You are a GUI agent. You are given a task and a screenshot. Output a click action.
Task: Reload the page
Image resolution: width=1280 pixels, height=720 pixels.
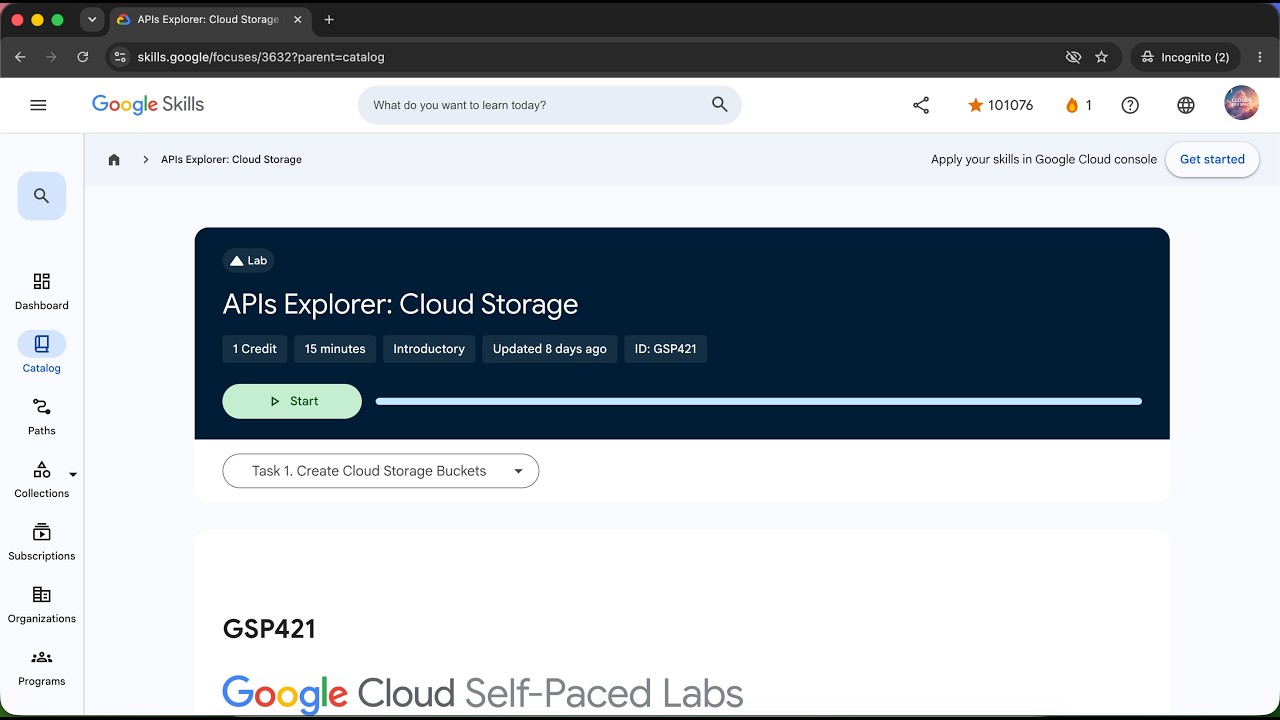click(83, 57)
